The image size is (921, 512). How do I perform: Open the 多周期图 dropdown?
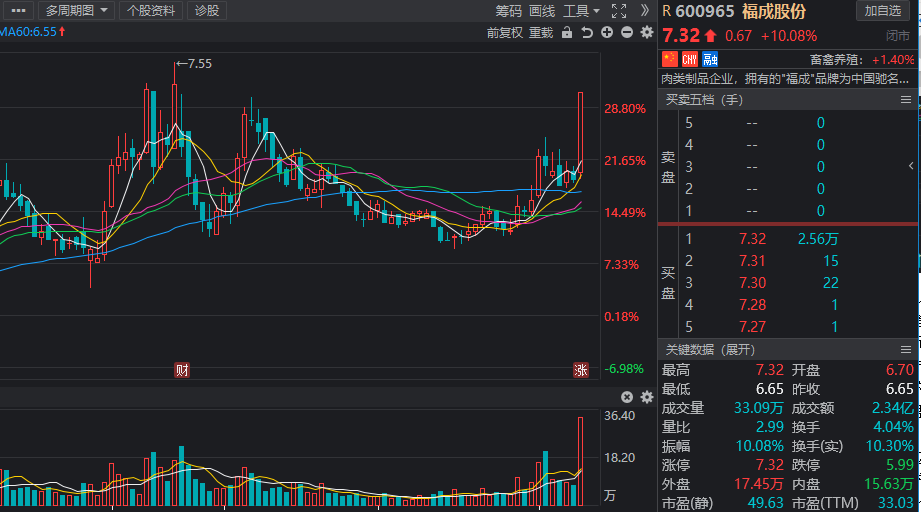[x=77, y=11]
